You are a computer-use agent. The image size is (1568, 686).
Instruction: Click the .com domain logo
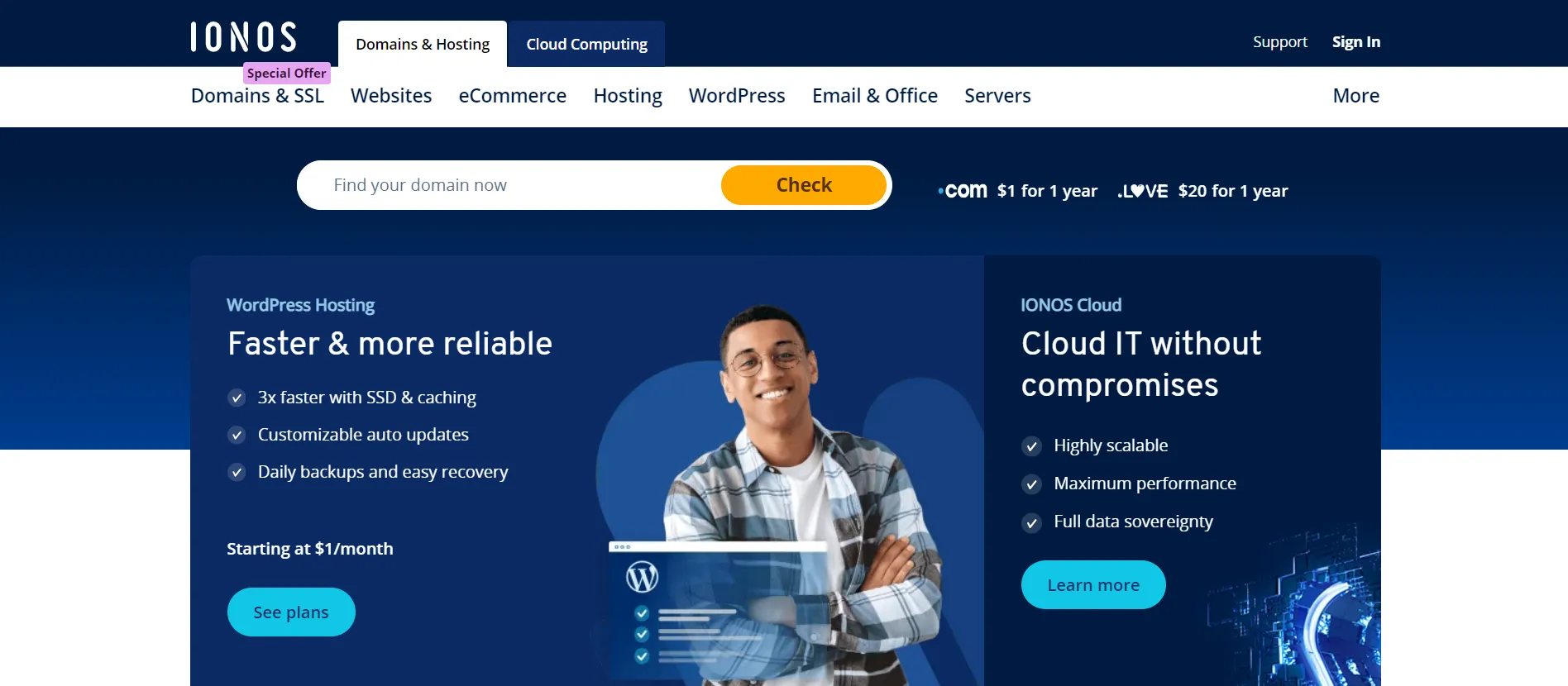click(963, 191)
